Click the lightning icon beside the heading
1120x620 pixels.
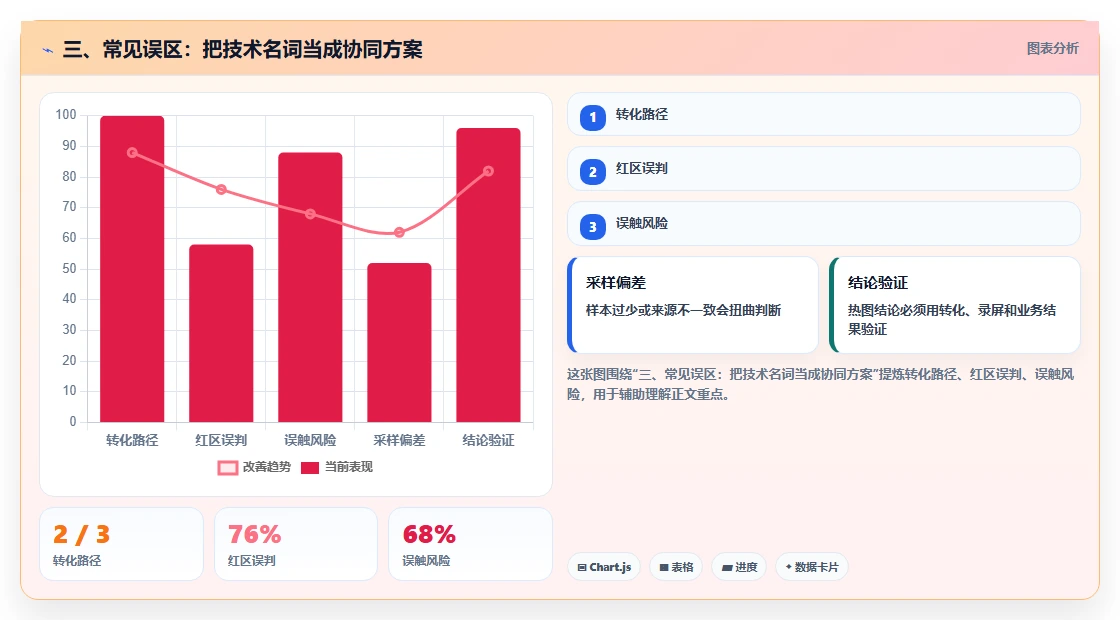point(48,50)
